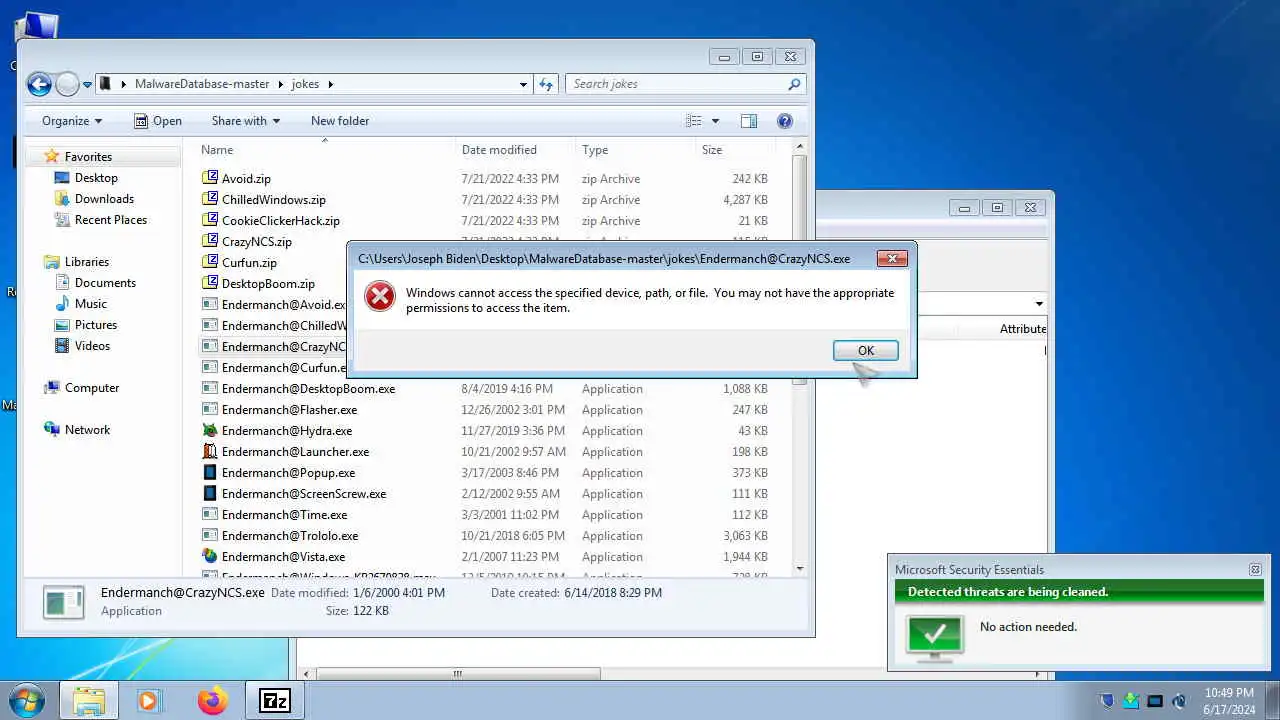
Task: Open the address bar history dropdown
Action: point(523,85)
